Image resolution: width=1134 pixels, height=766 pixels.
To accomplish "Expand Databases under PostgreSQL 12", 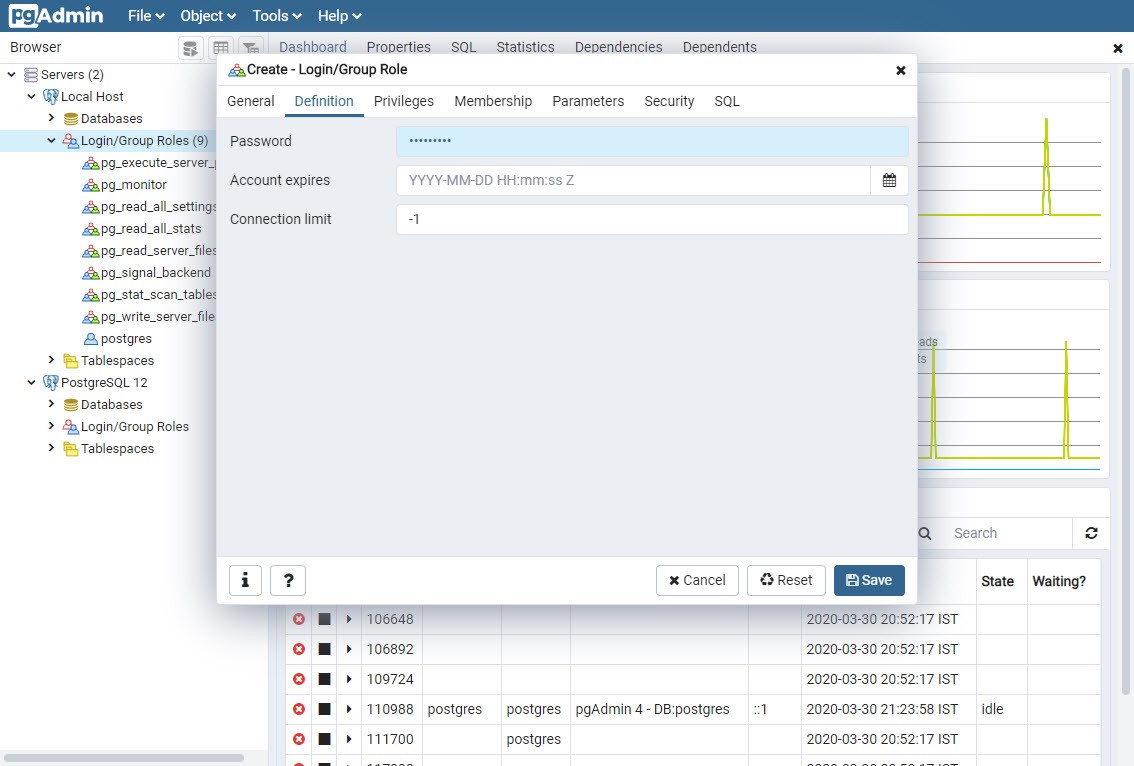I will click(51, 404).
